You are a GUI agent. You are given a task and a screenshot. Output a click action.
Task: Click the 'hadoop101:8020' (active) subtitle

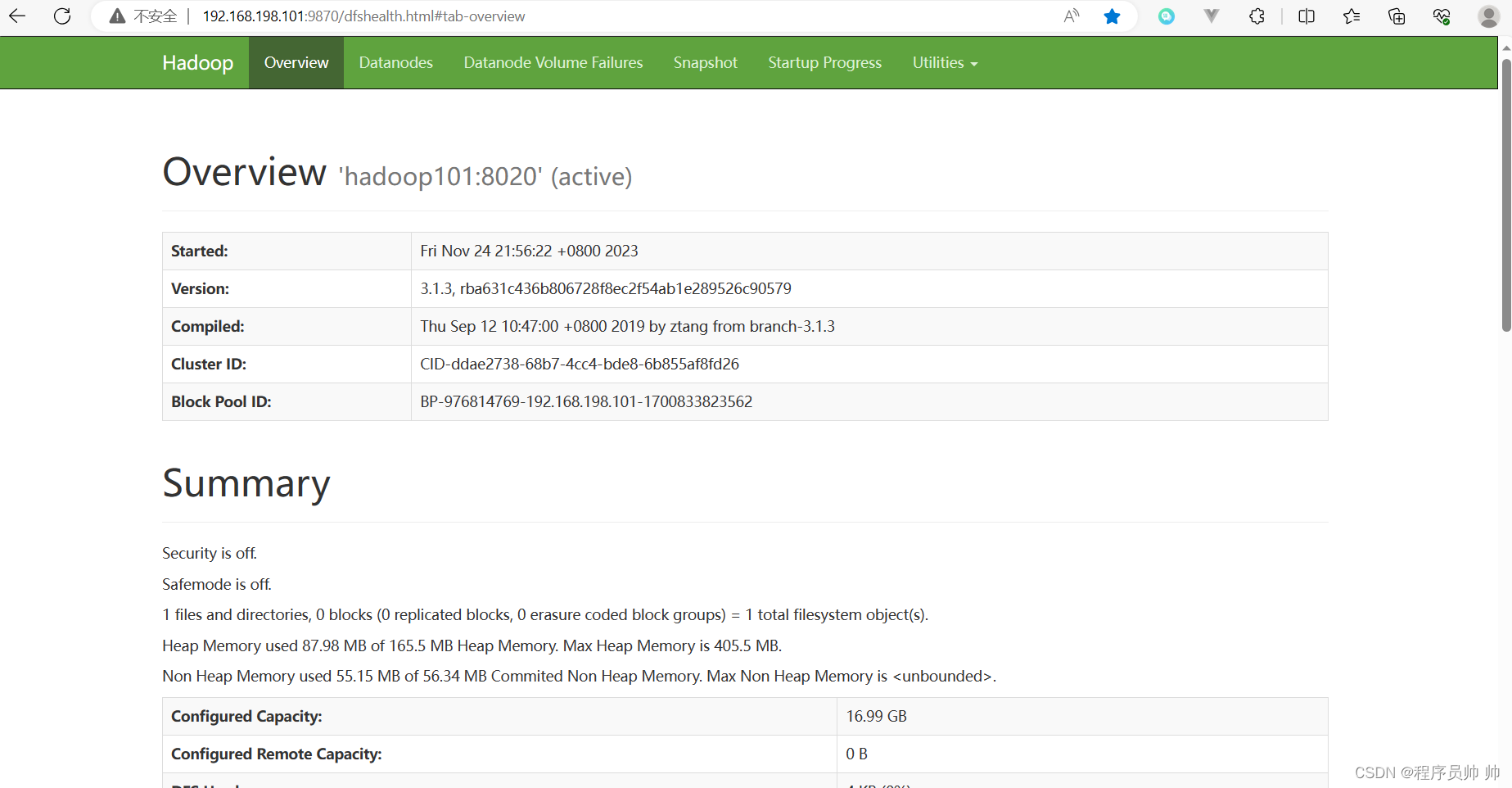(485, 176)
